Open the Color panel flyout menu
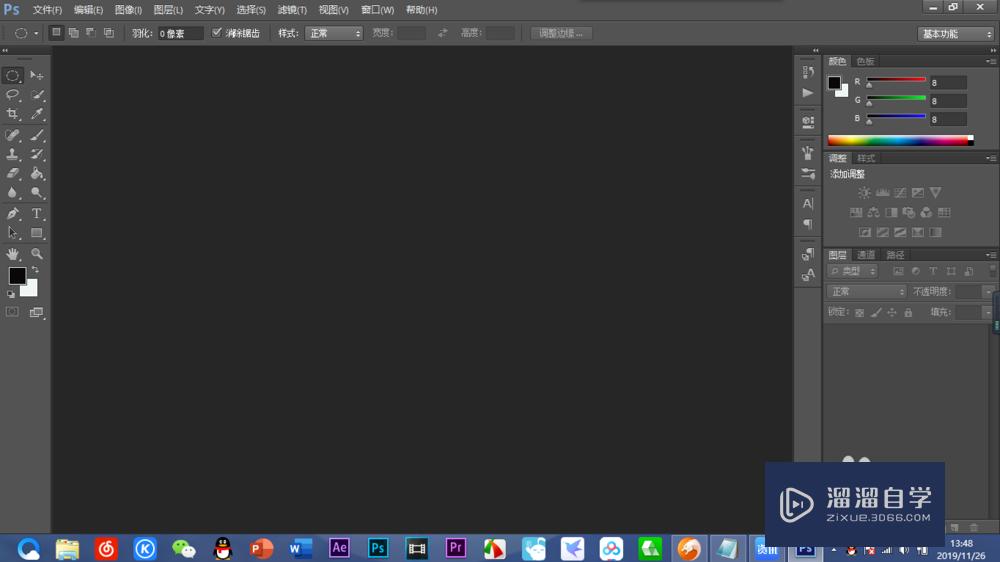 991,61
